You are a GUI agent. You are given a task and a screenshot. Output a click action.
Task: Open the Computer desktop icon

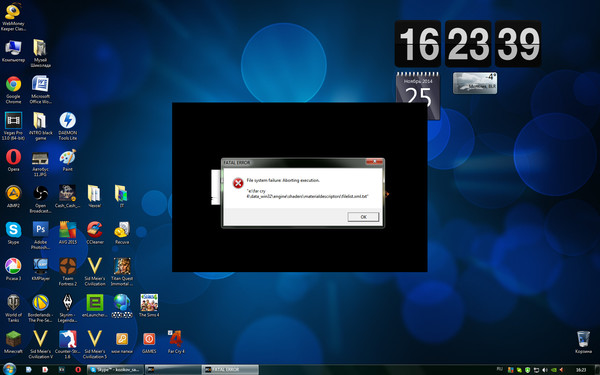coord(13,51)
